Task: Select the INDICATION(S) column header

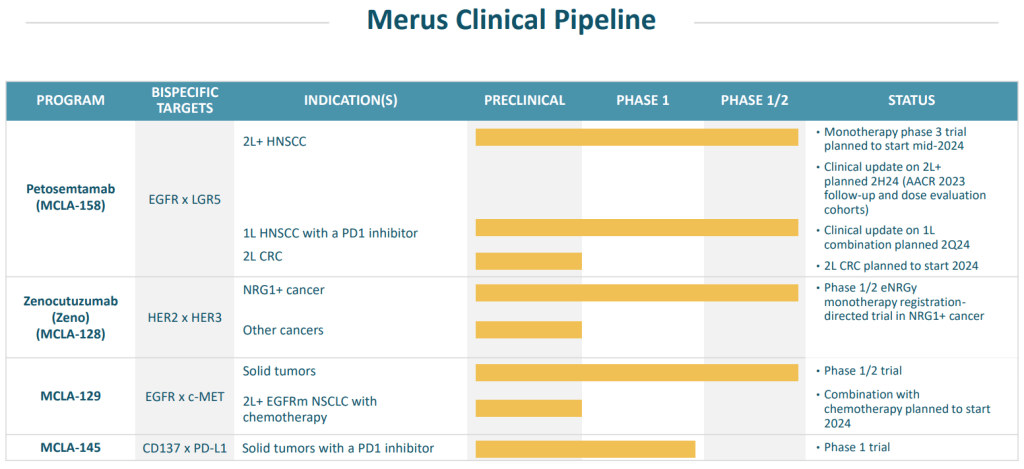Action: pyautogui.click(x=350, y=100)
